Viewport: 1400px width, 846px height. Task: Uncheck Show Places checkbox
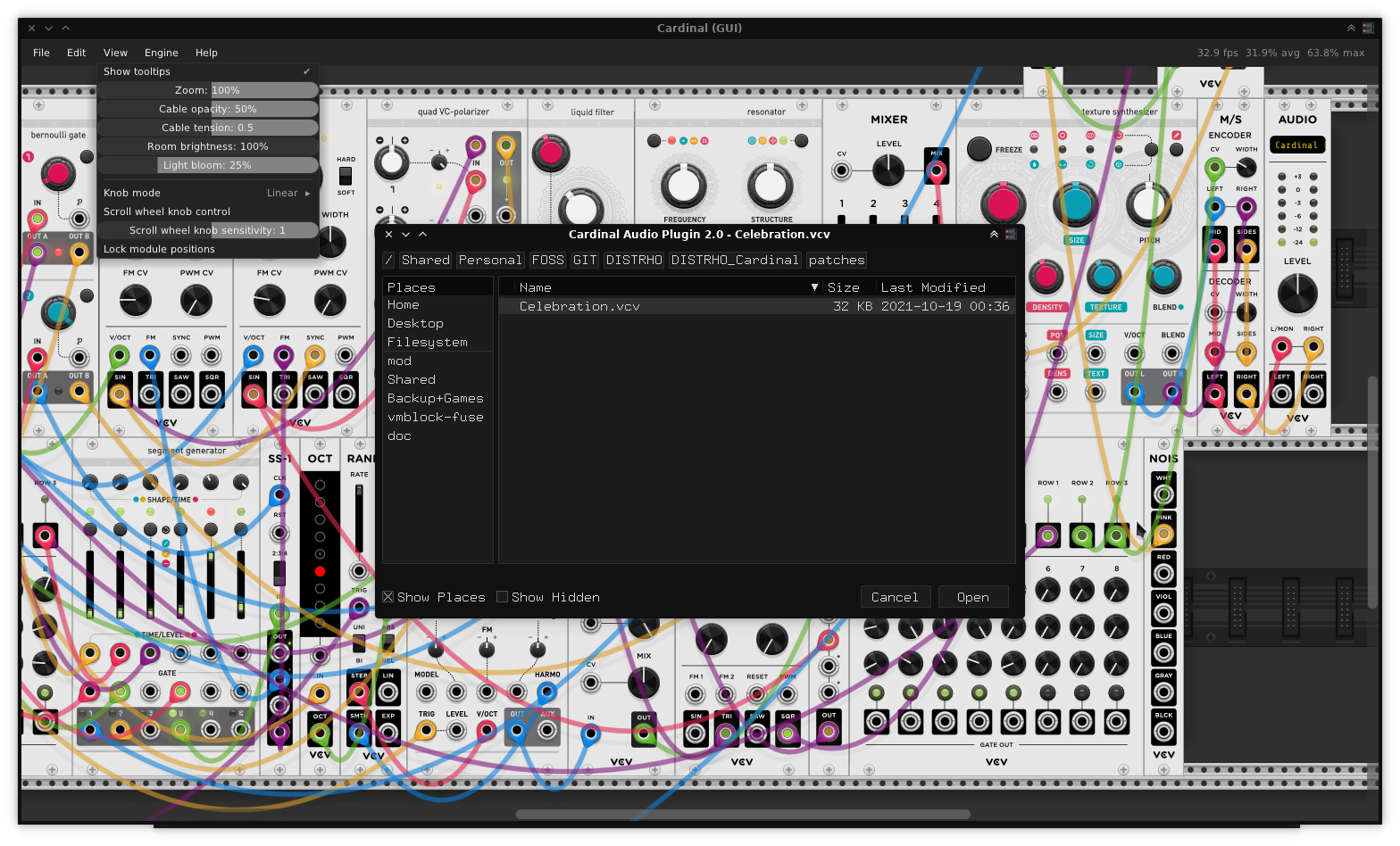388,597
